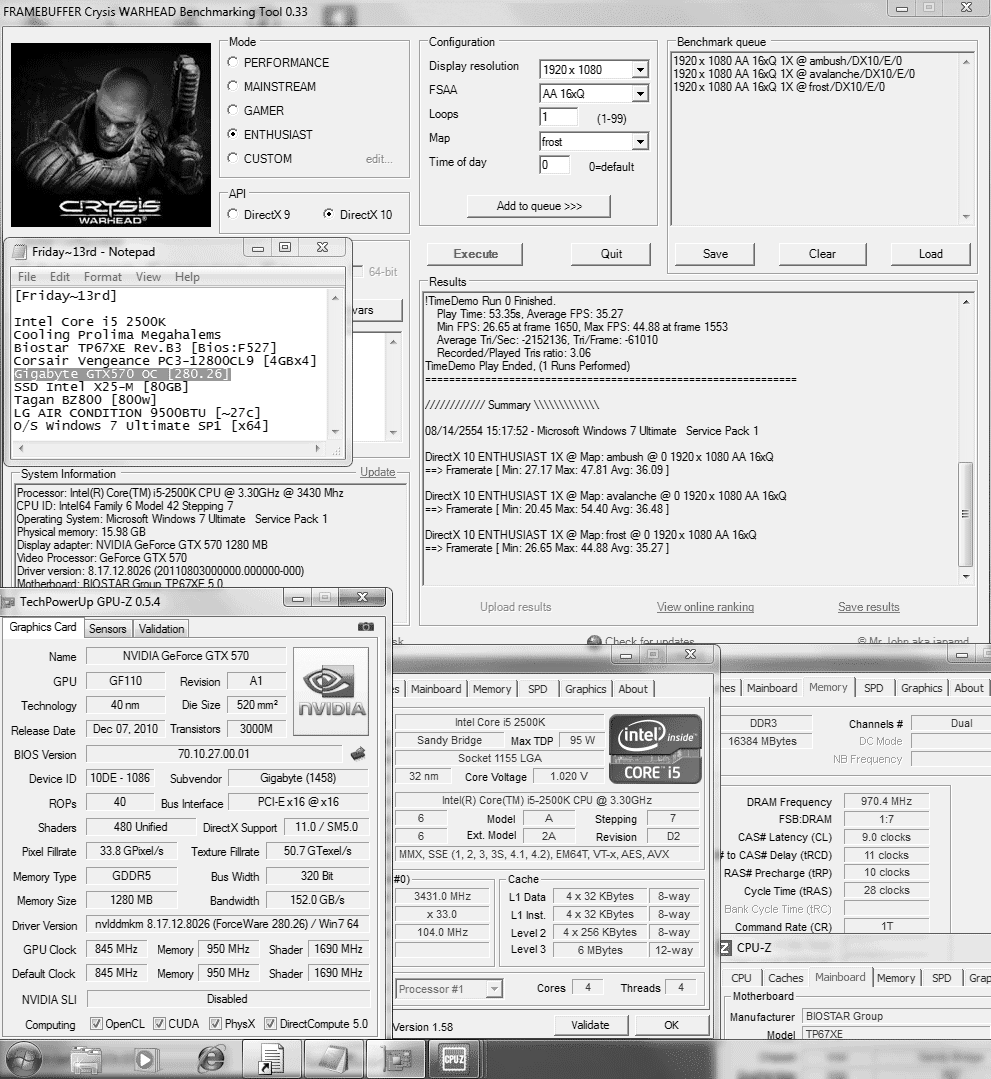
Task: Click edit... link next to CUSTOM
Action: click(379, 159)
